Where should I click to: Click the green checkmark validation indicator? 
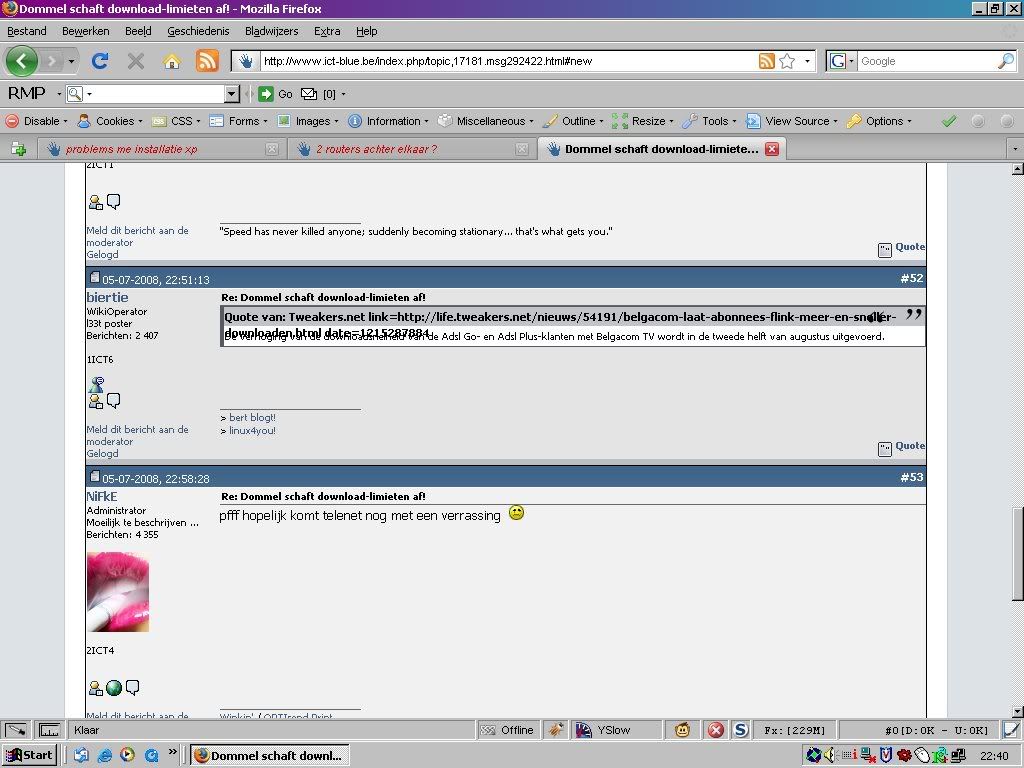coord(949,121)
